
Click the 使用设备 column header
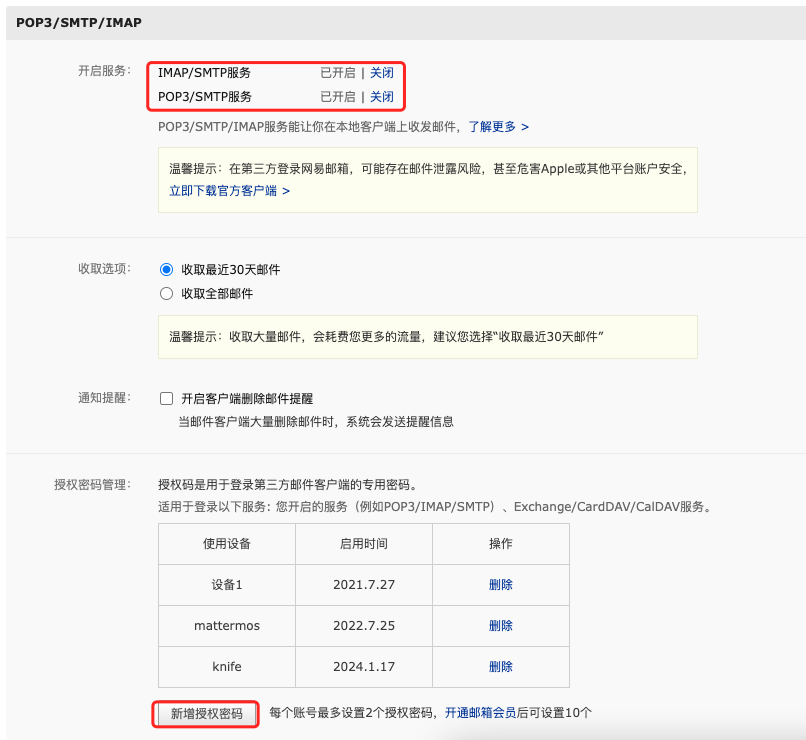pyautogui.click(x=226, y=544)
